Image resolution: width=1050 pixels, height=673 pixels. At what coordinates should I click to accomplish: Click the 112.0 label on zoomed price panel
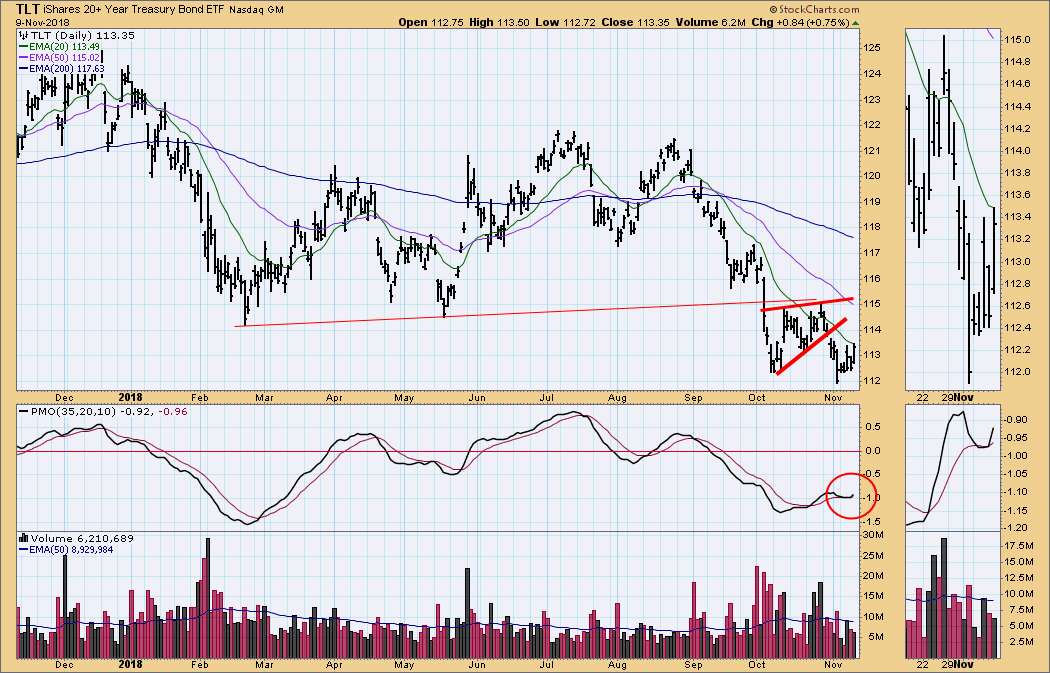pyautogui.click(x=1017, y=372)
